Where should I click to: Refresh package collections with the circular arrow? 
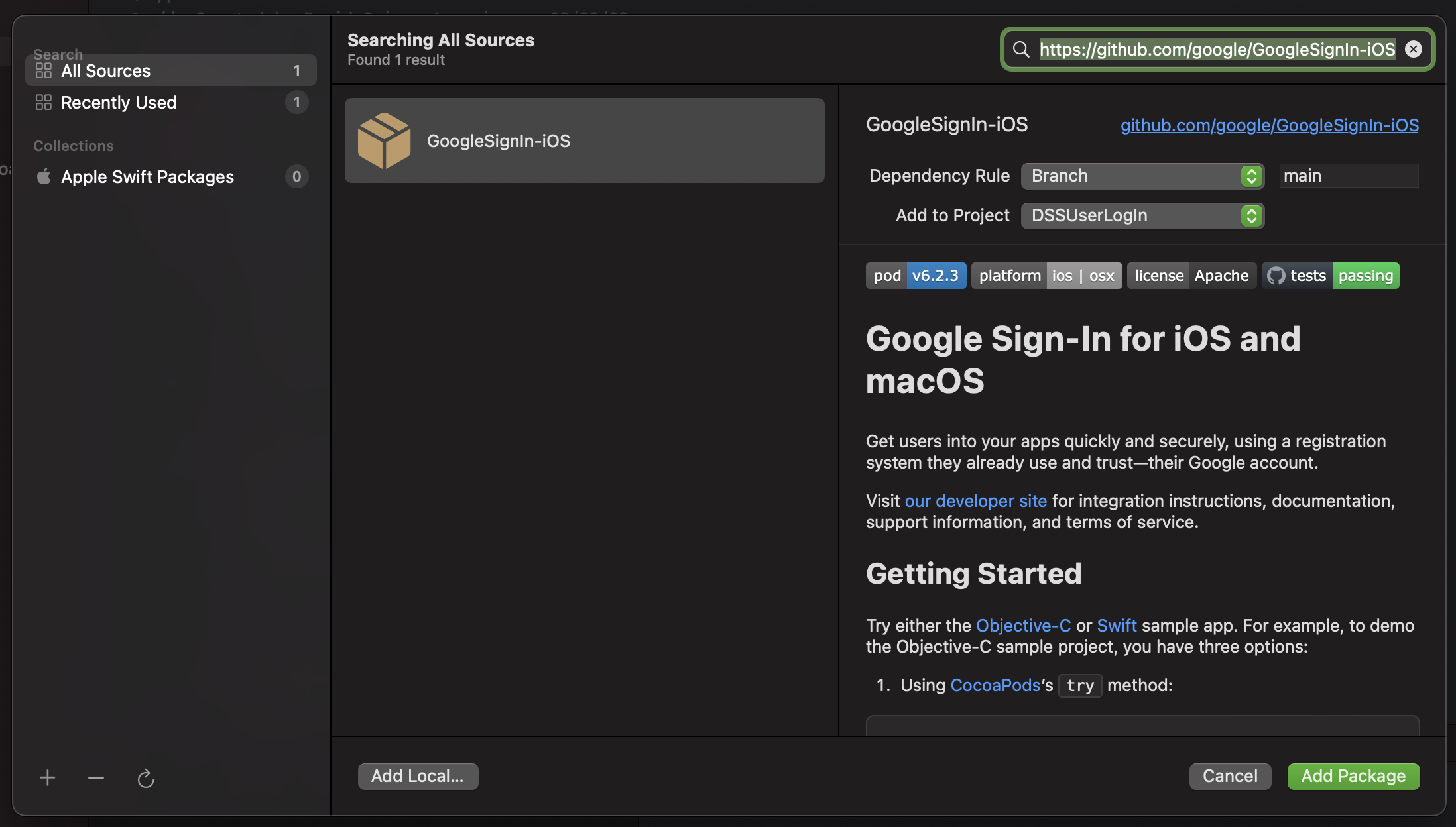pyautogui.click(x=145, y=778)
